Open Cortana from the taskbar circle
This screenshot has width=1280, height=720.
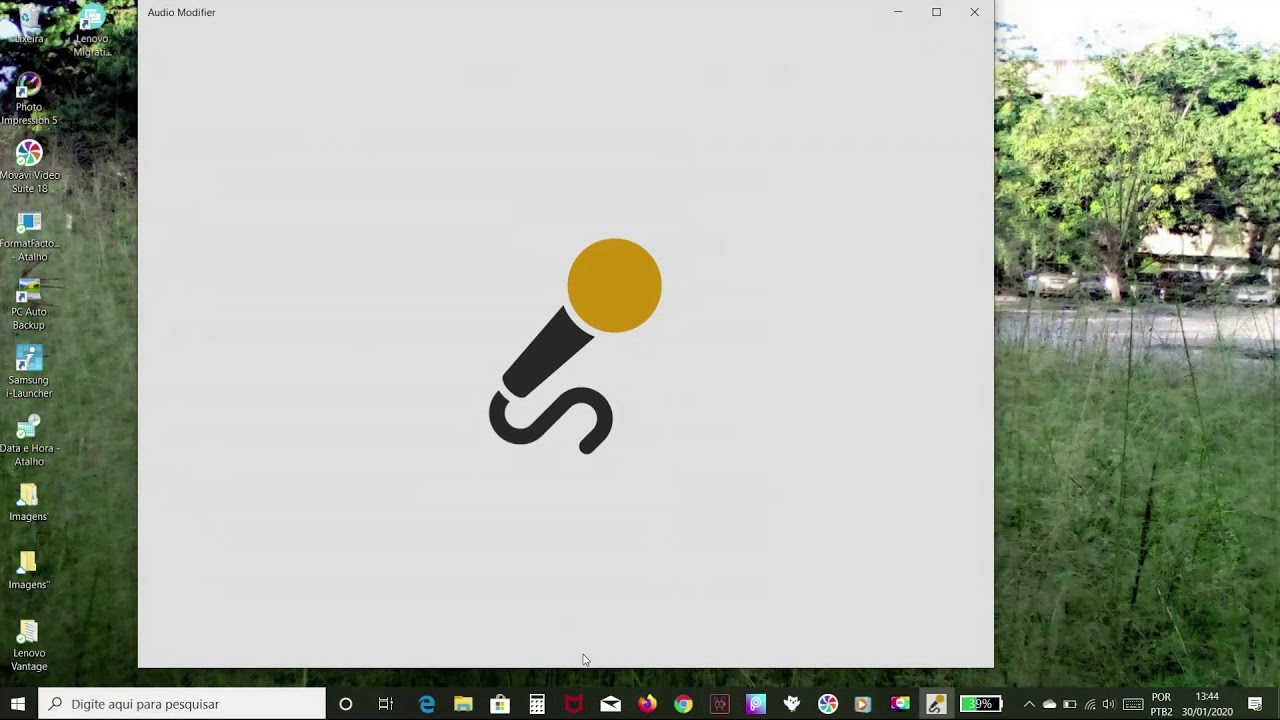(346, 704)
